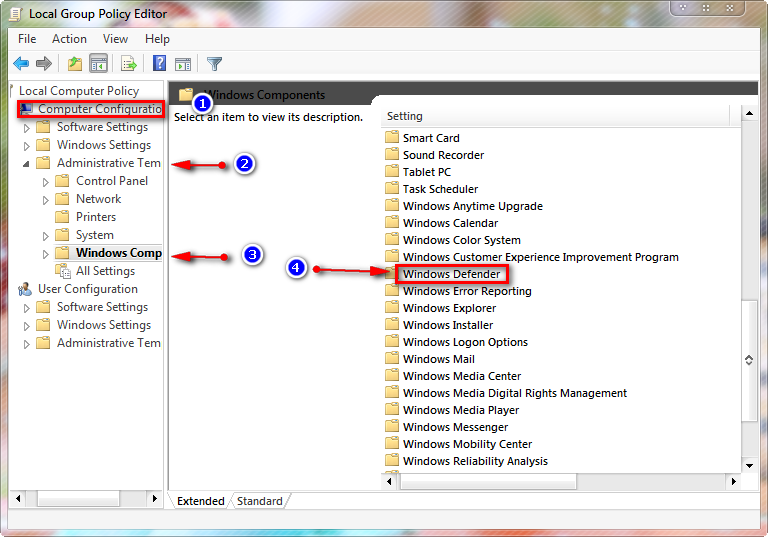The width and height of the screenshot is (768, 537).
Task: Toggle the Show/Hide Console Tree icon
Action: (98, 64)
